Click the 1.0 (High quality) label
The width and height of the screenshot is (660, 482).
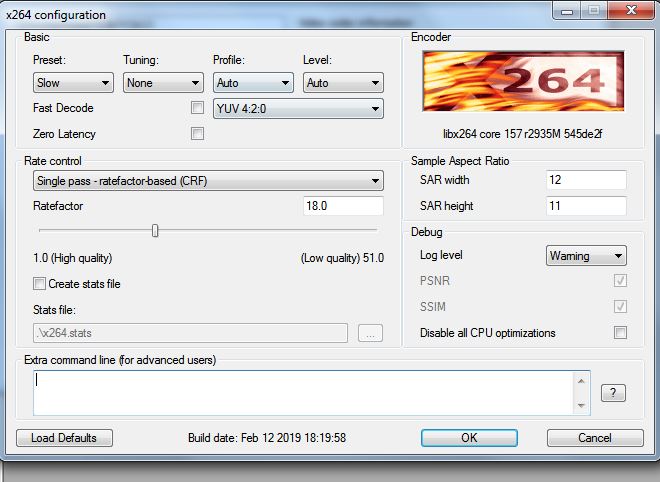tap(72, 258)
